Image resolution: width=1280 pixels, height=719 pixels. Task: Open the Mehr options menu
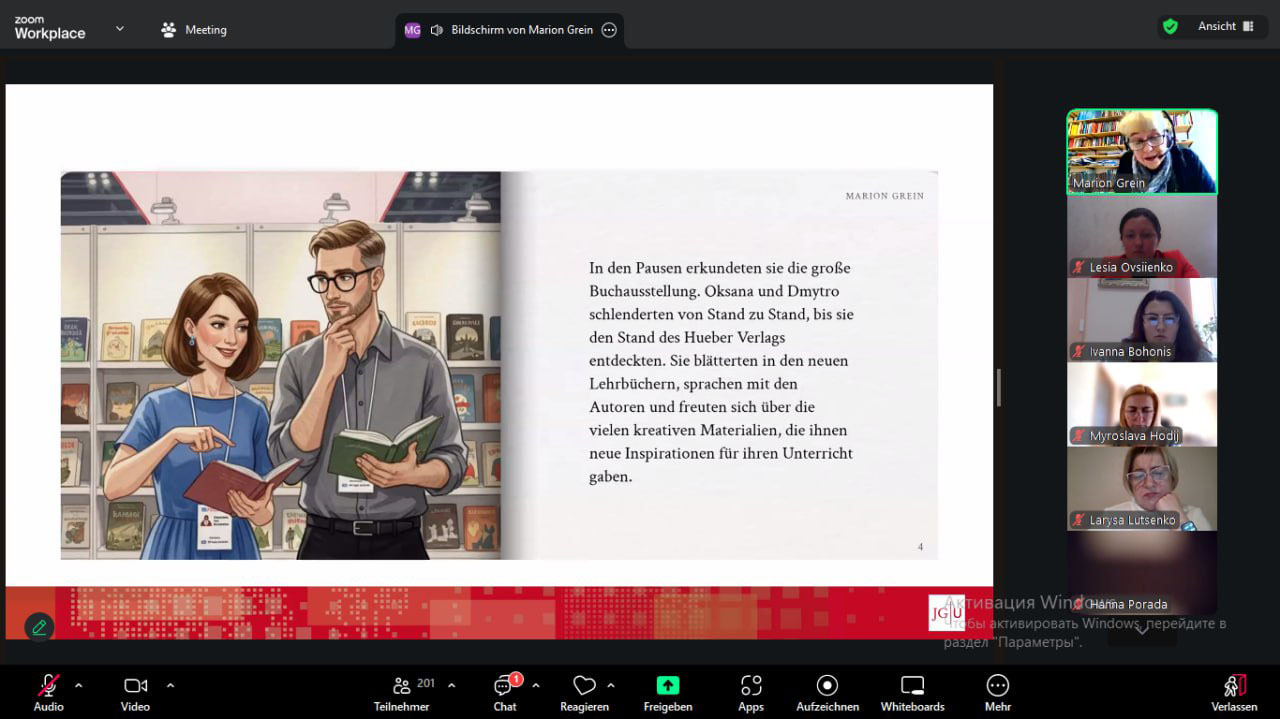997,692
